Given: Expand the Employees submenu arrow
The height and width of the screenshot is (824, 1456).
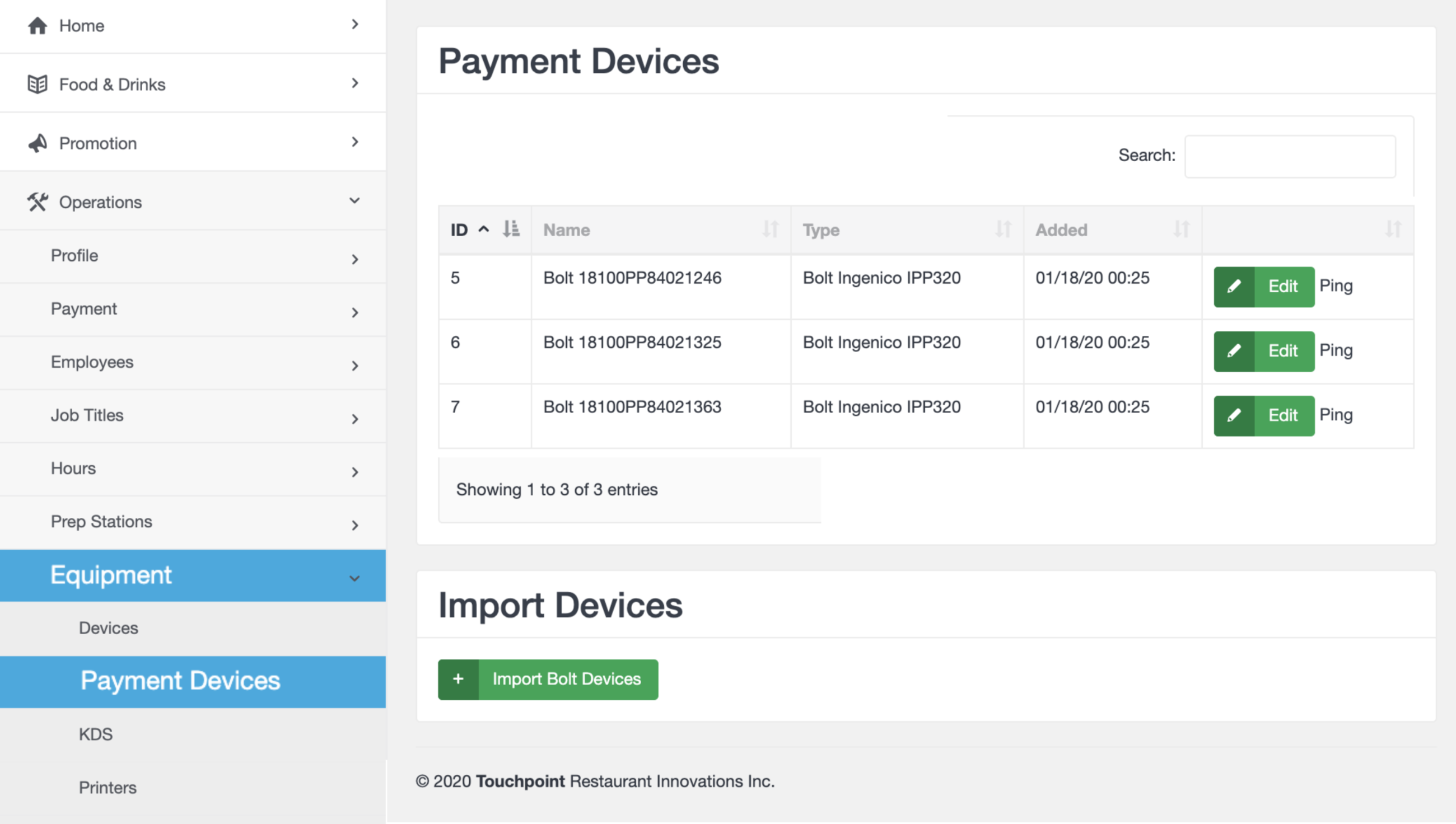Looking at the screenshot, I should pyautogui.click(x=354, y=366).
